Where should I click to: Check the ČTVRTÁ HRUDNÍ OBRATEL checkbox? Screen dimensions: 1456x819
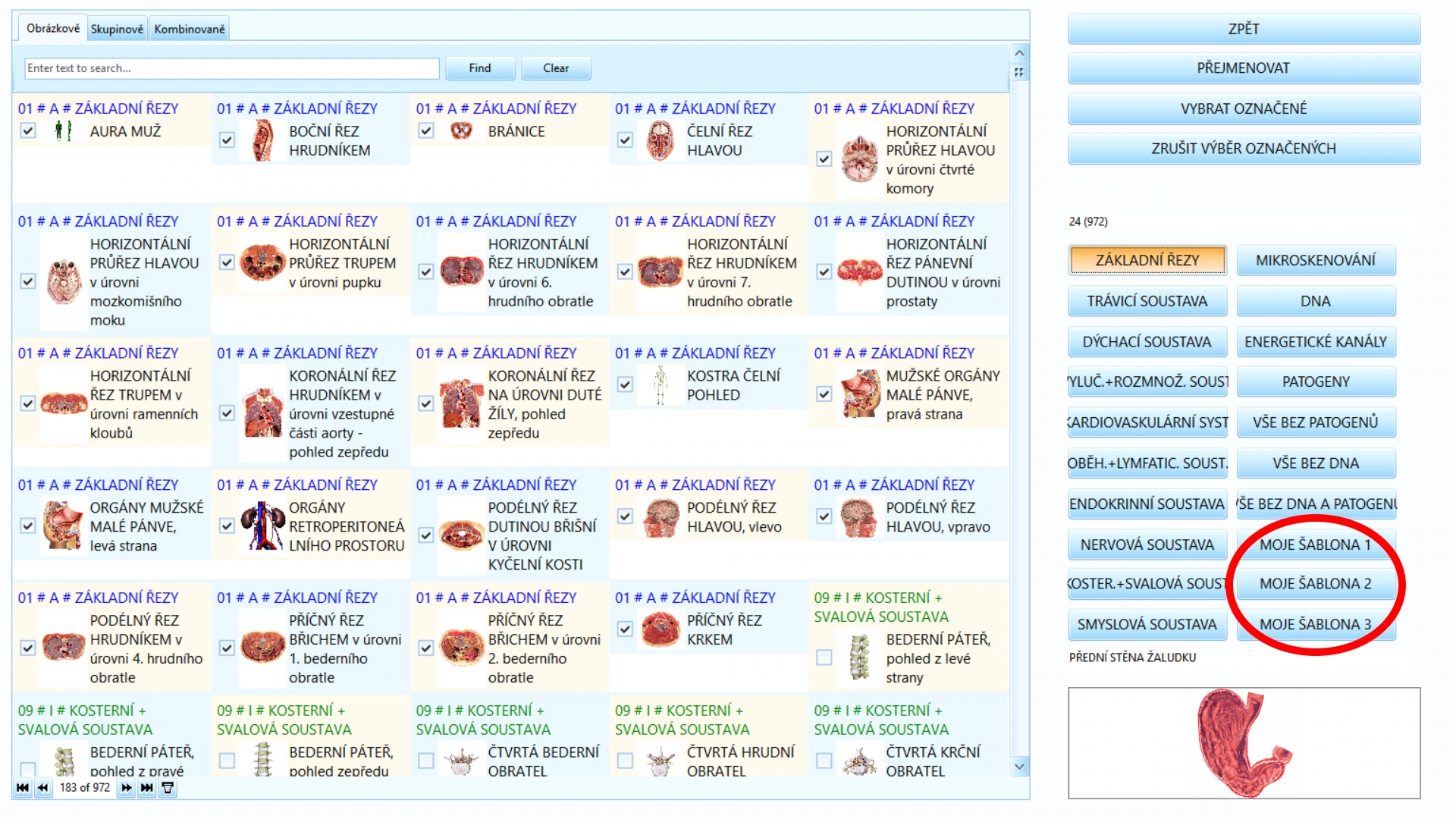click(625, 761)
